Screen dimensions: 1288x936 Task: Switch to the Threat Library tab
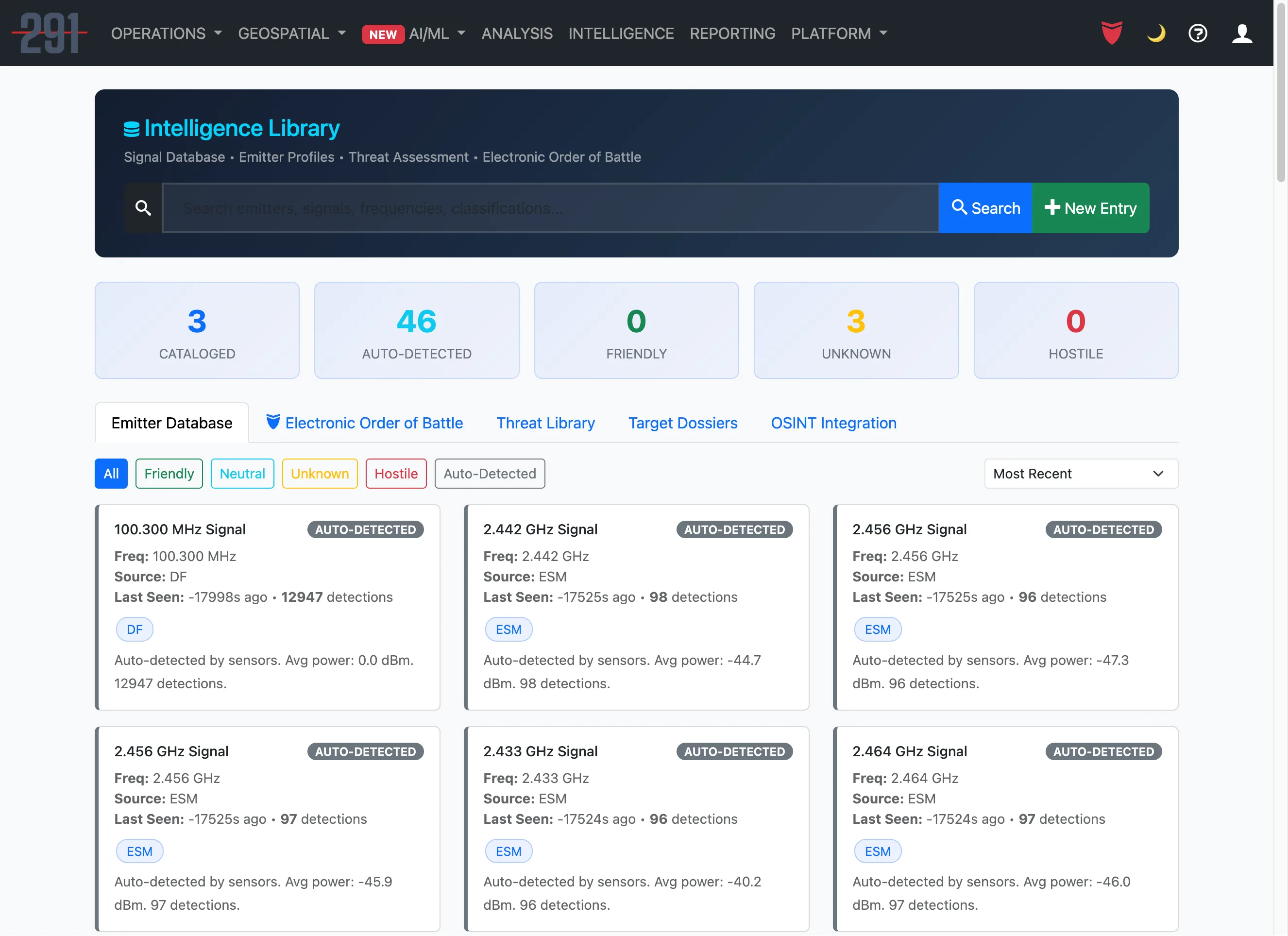(x=545, y=423)
